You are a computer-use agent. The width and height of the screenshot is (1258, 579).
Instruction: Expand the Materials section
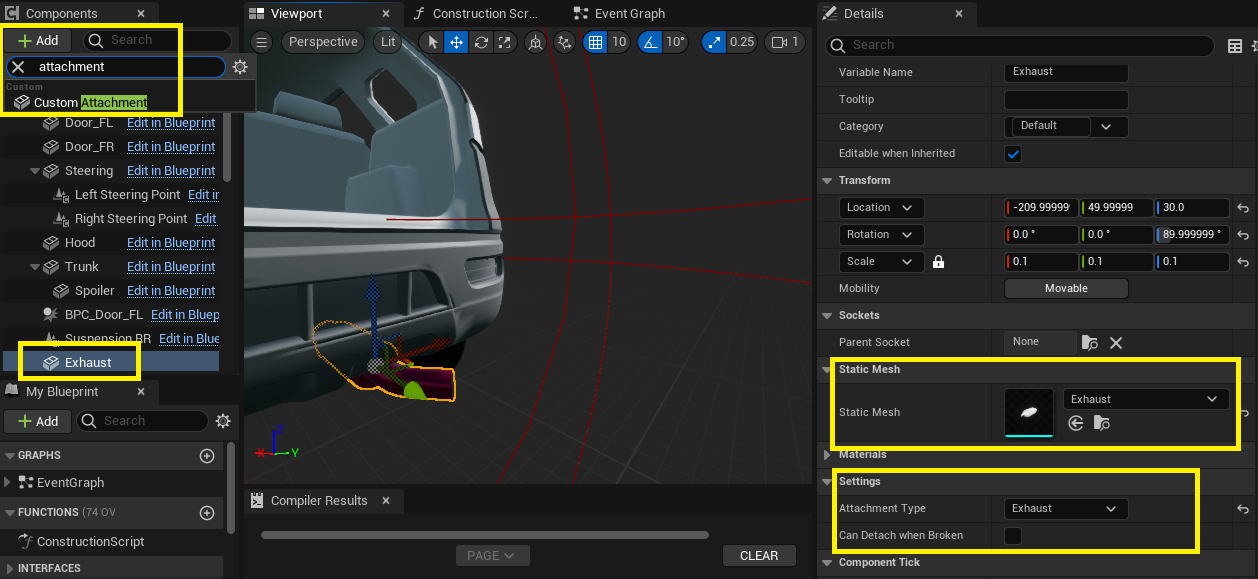[x=827, y=455]
